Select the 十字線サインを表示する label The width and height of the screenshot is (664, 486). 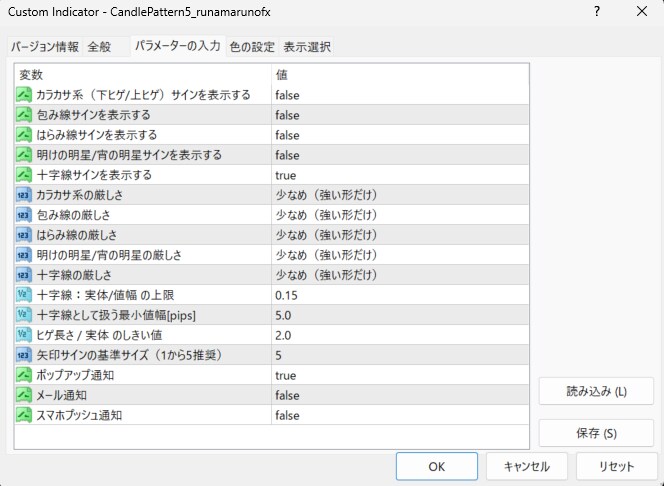tap(94, 175)
